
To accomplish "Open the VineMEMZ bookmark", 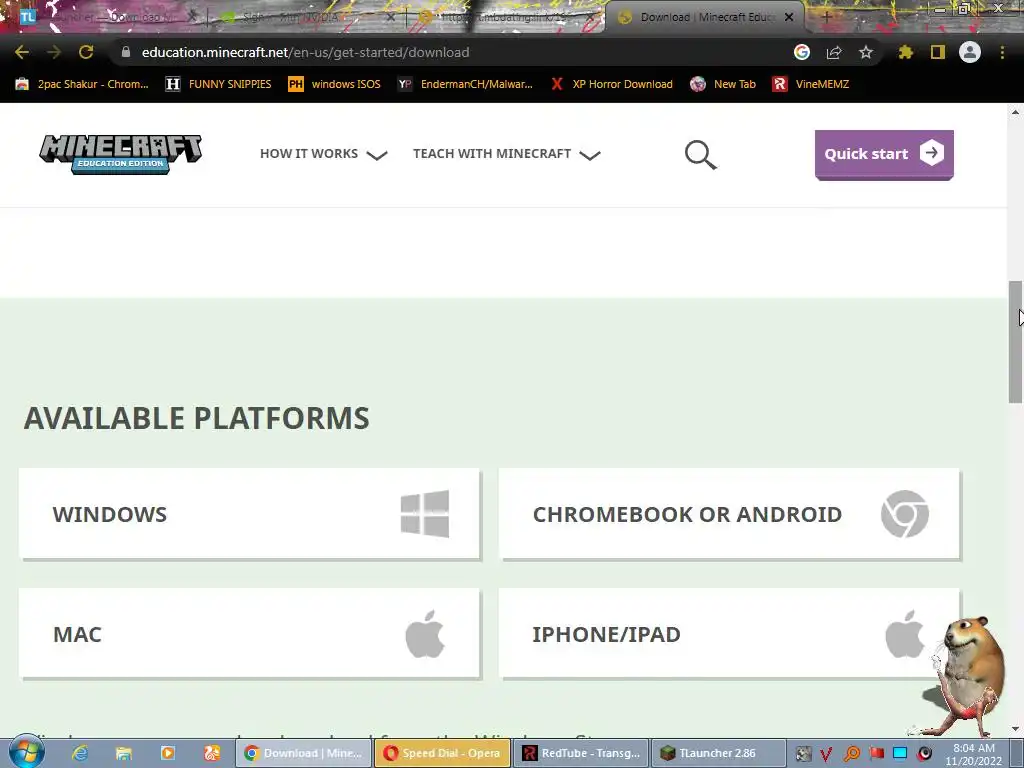I will coord(810,84).
